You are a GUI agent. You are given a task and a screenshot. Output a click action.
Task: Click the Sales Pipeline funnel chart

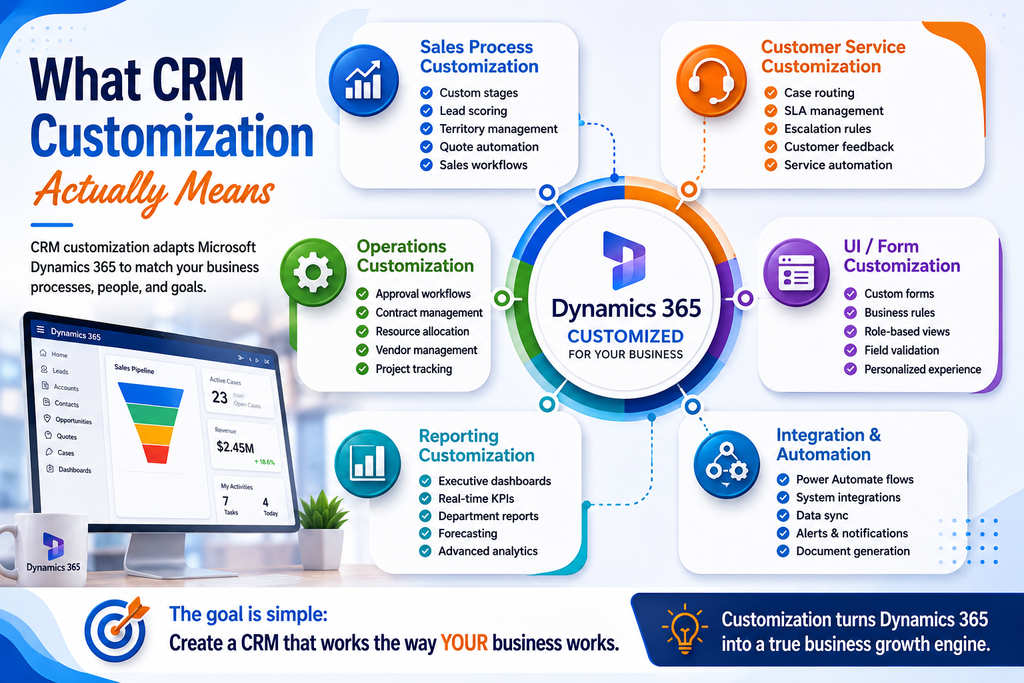click(x=151, y=422)
